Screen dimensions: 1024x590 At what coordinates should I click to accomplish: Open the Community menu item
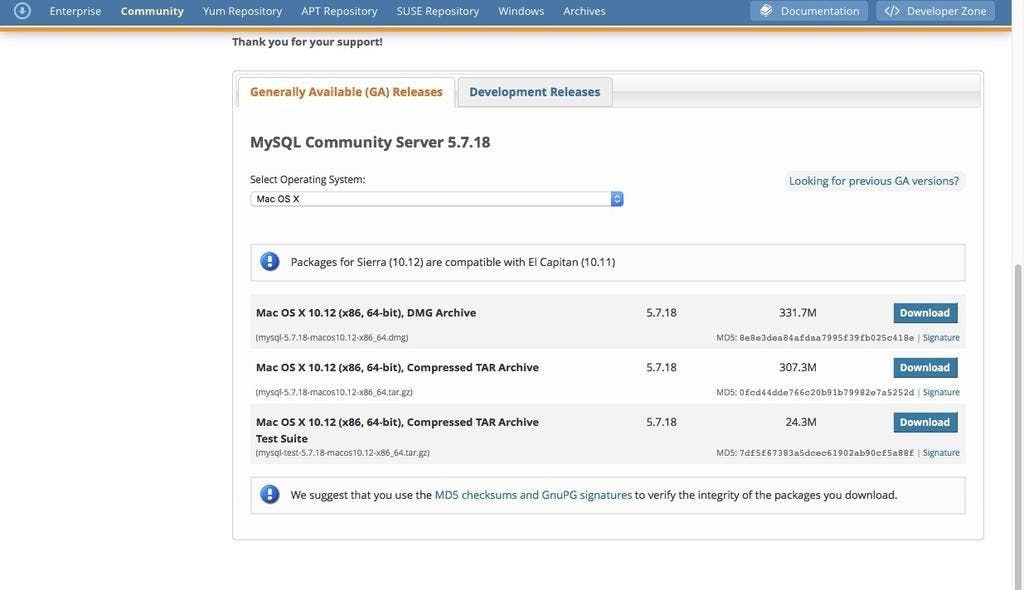(x=152, y=11)
